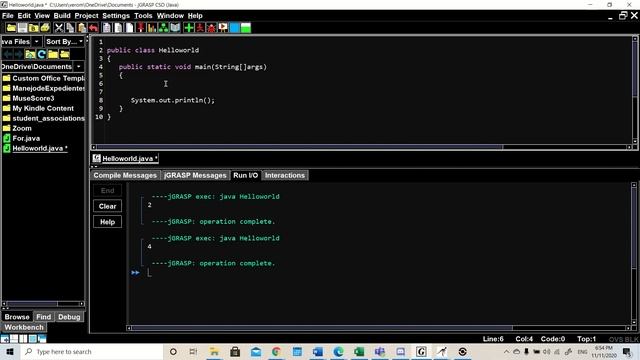Start debugging with the red ladybug icon
The height and width of the screenshot is (360, 640).
(211, 28)
